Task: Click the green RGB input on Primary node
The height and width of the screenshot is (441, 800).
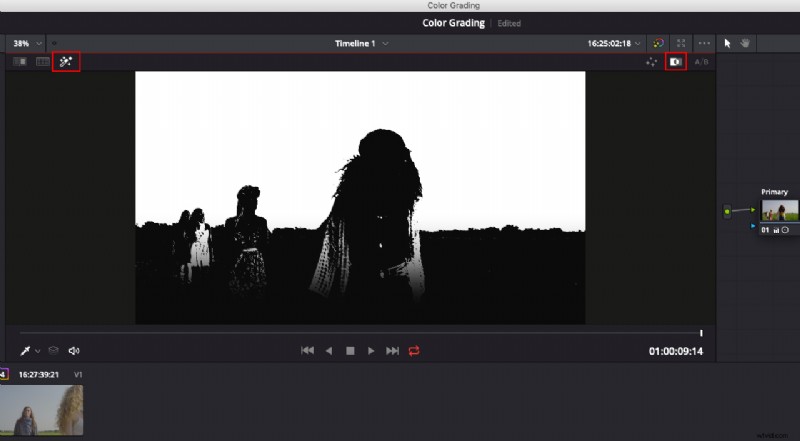Action: (x=753, y=209)
